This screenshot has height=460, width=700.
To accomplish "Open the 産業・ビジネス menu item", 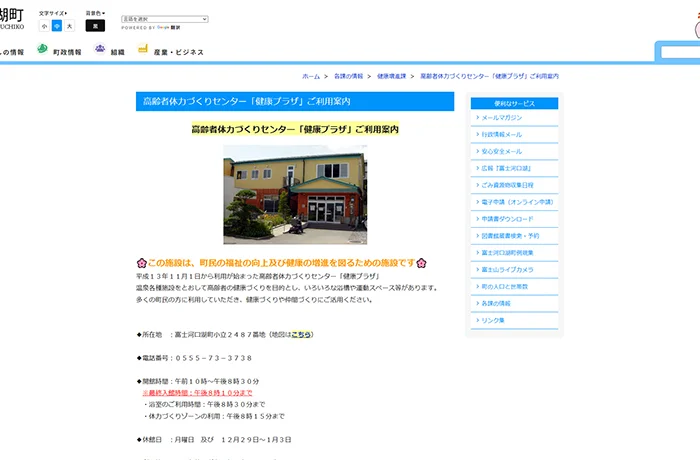I will coord(179,52).
